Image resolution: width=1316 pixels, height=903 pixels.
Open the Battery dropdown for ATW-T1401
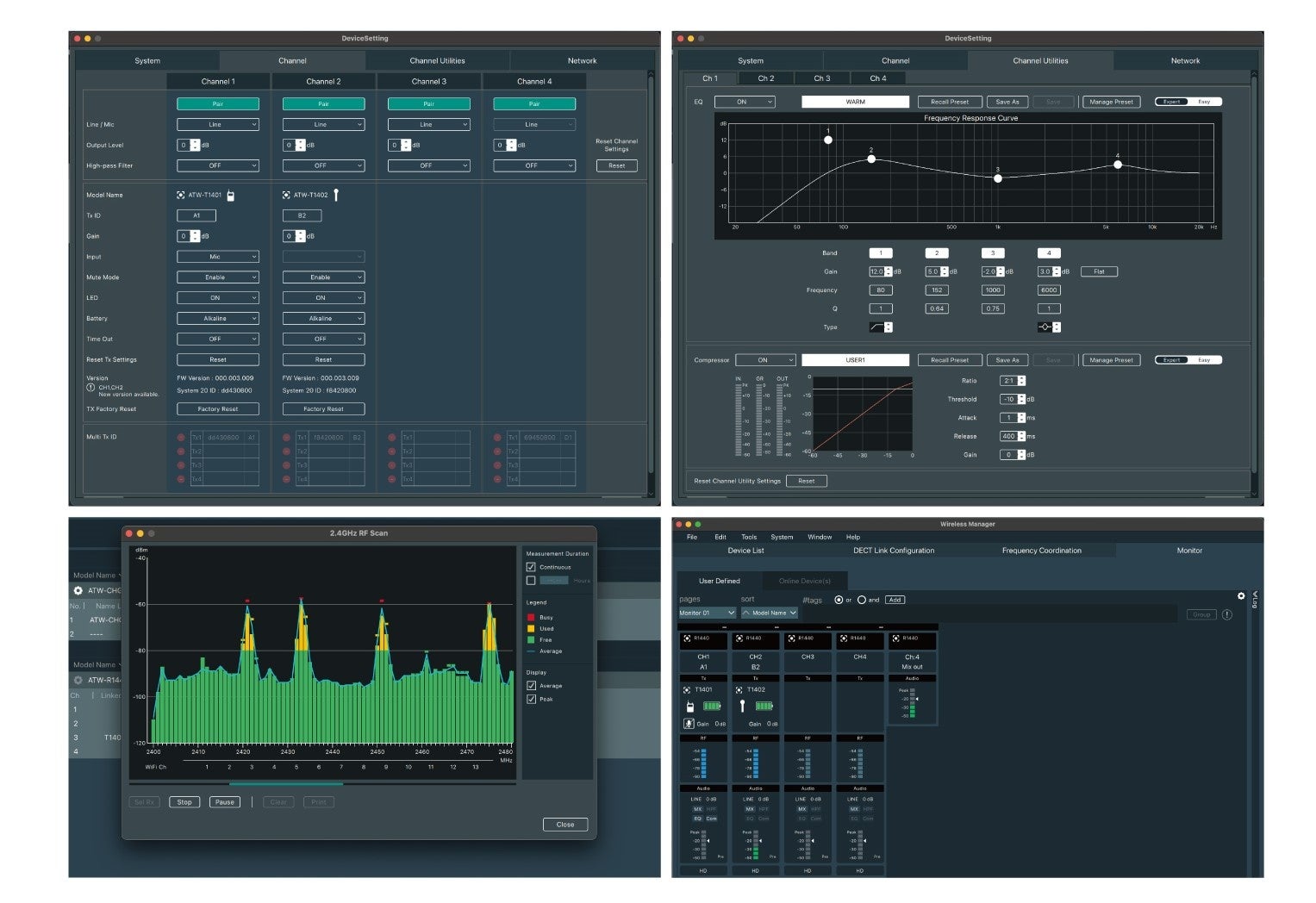[218, 319]
